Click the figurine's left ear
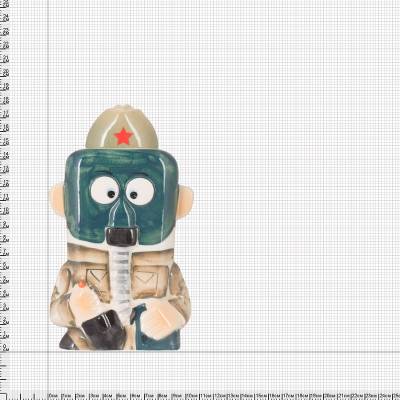The height and width of the screenshot is (400, 400). pyautogui.click(x=56, y=199)
